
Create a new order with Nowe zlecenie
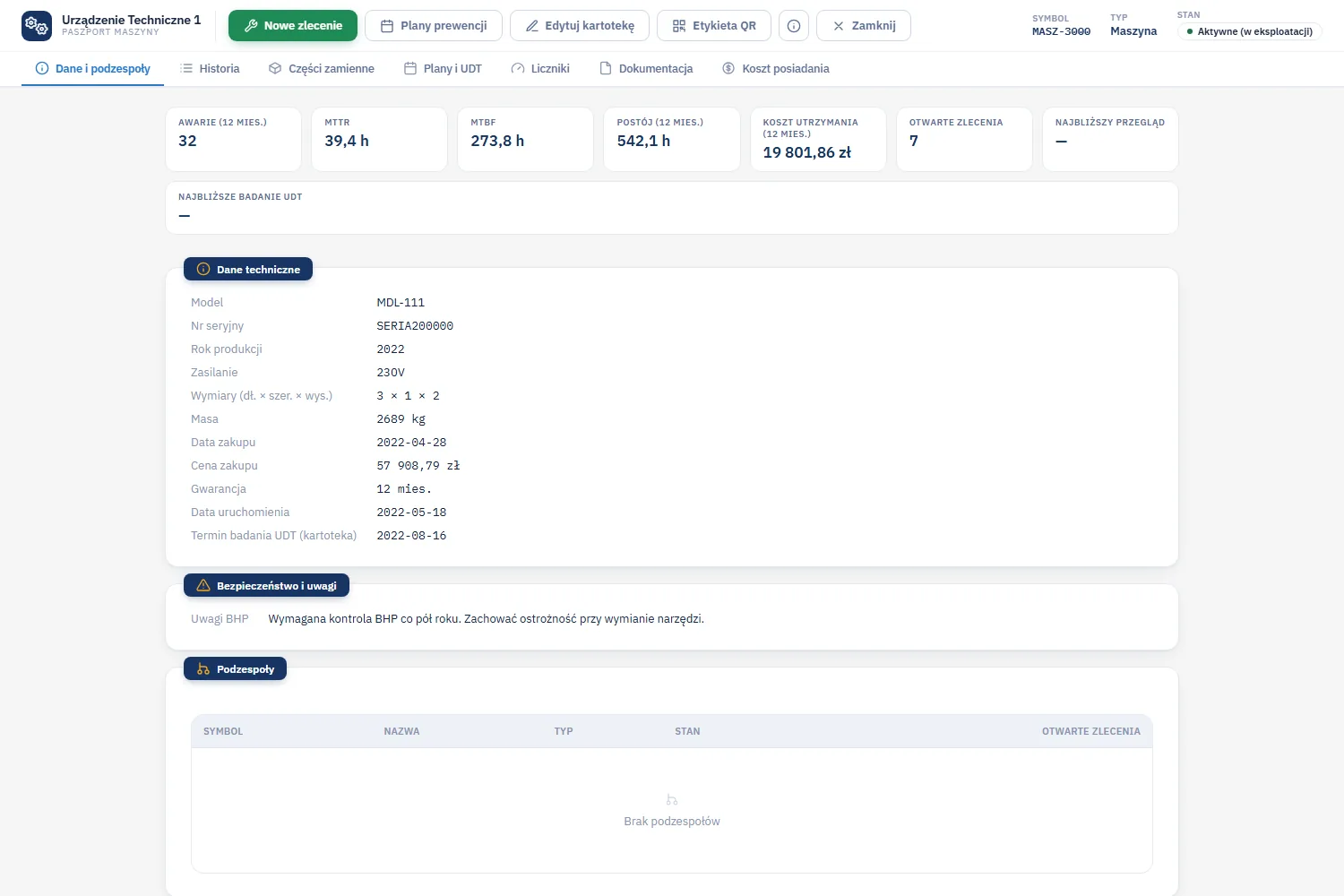[x=293, y=26]
